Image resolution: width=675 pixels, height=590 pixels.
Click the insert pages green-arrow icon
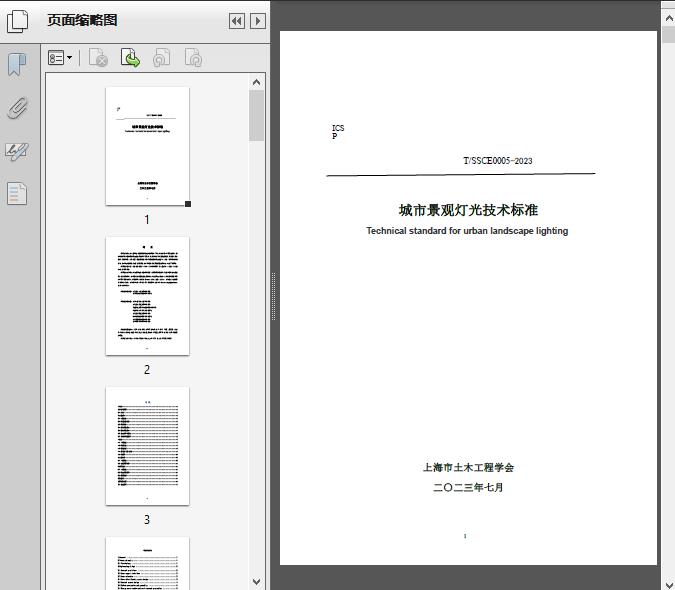(x=130, y=58)
